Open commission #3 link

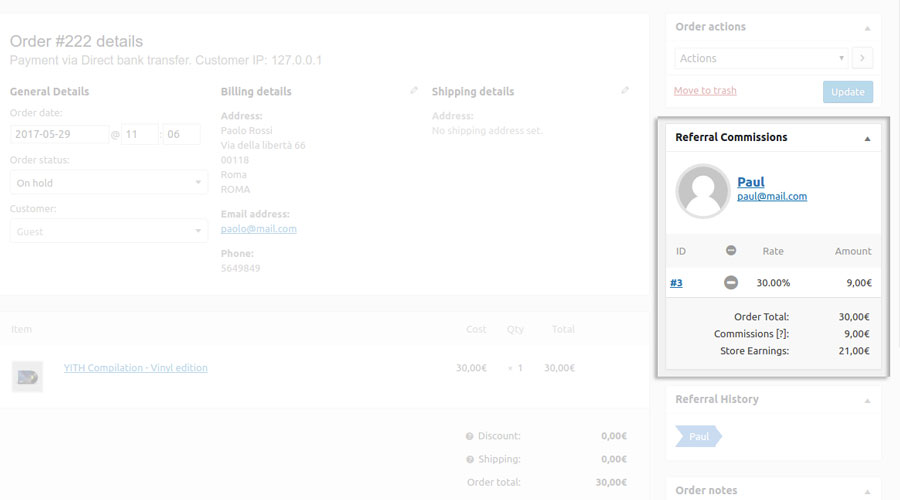tap(677, 283)
